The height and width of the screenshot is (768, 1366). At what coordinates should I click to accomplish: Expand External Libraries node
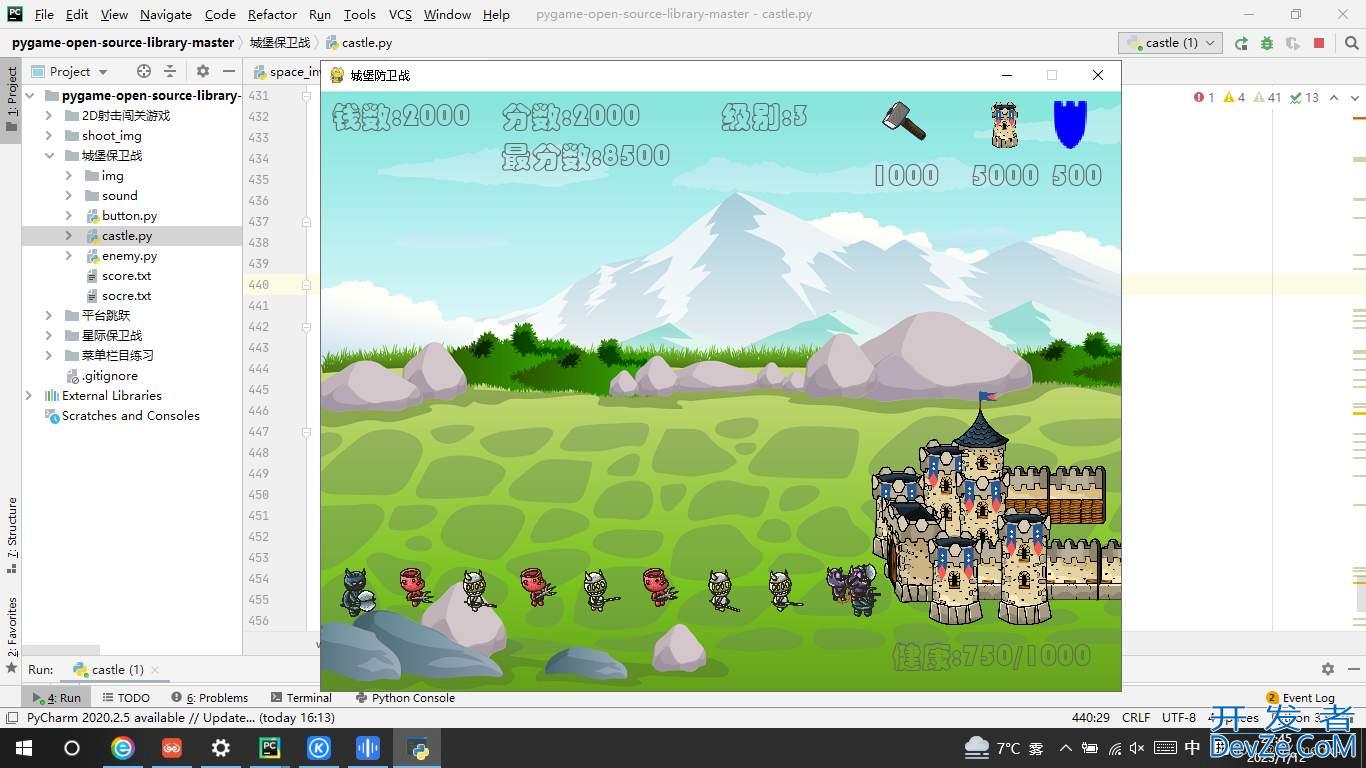tap(28, 396)
